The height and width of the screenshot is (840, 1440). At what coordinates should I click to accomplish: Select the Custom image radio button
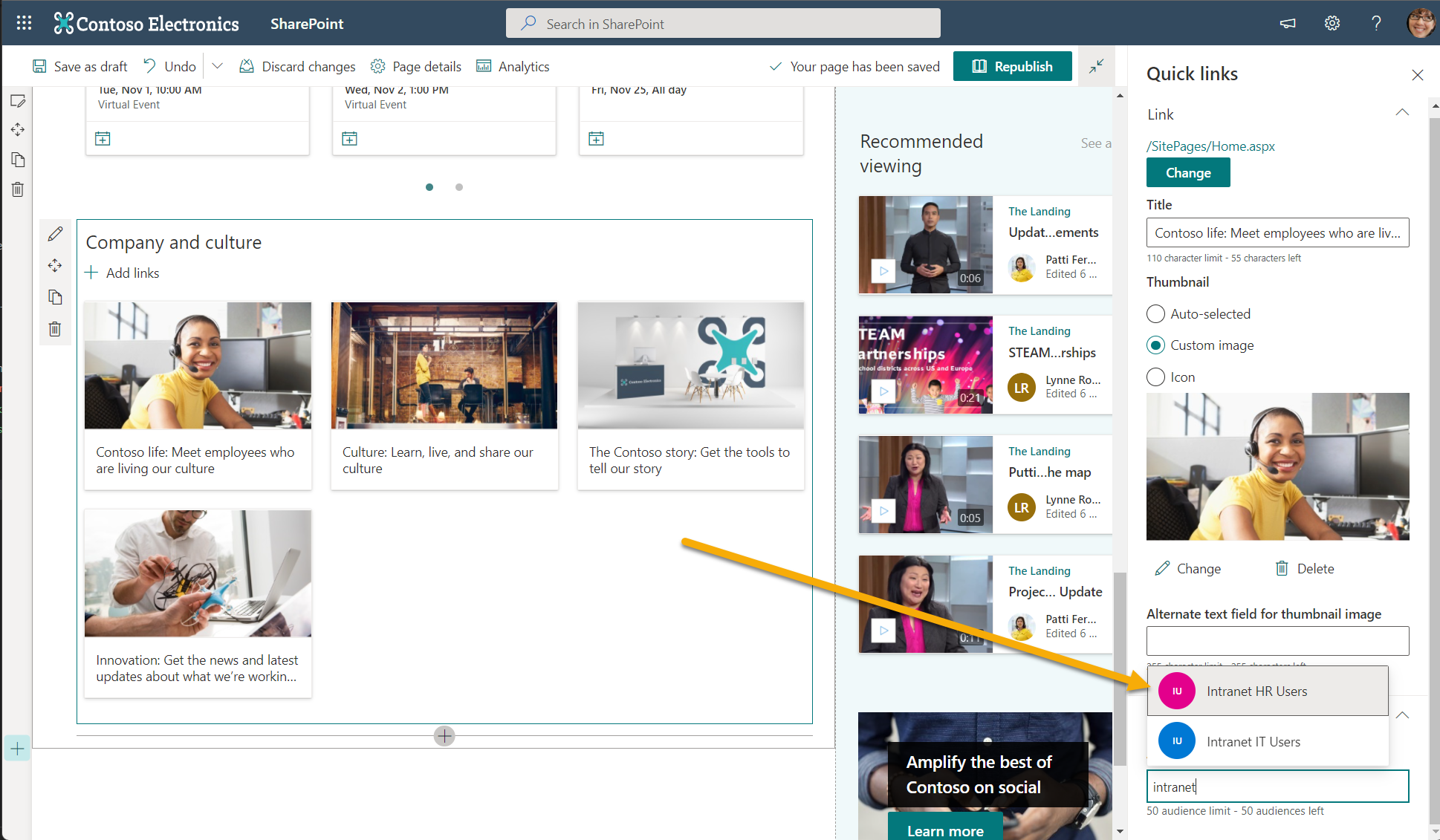tap(1155, 345)
